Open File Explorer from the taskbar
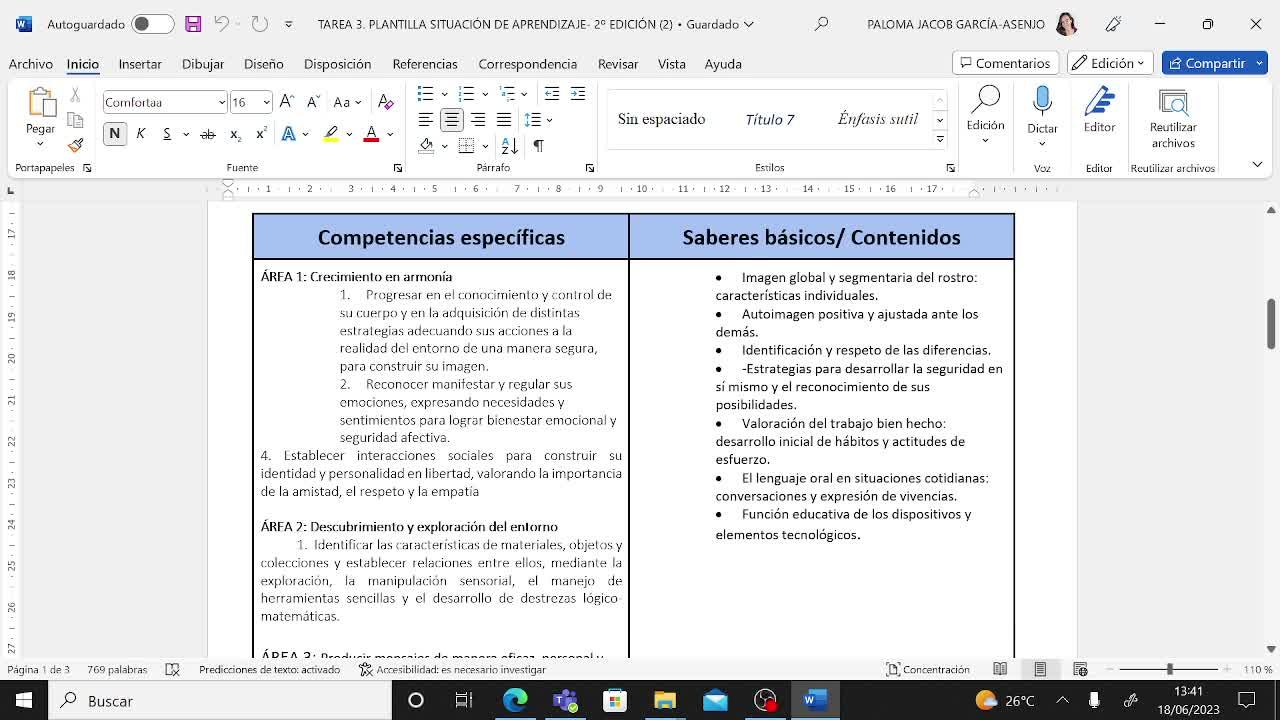The width and height of the screenshot is (1280, 720). (665, 700)
